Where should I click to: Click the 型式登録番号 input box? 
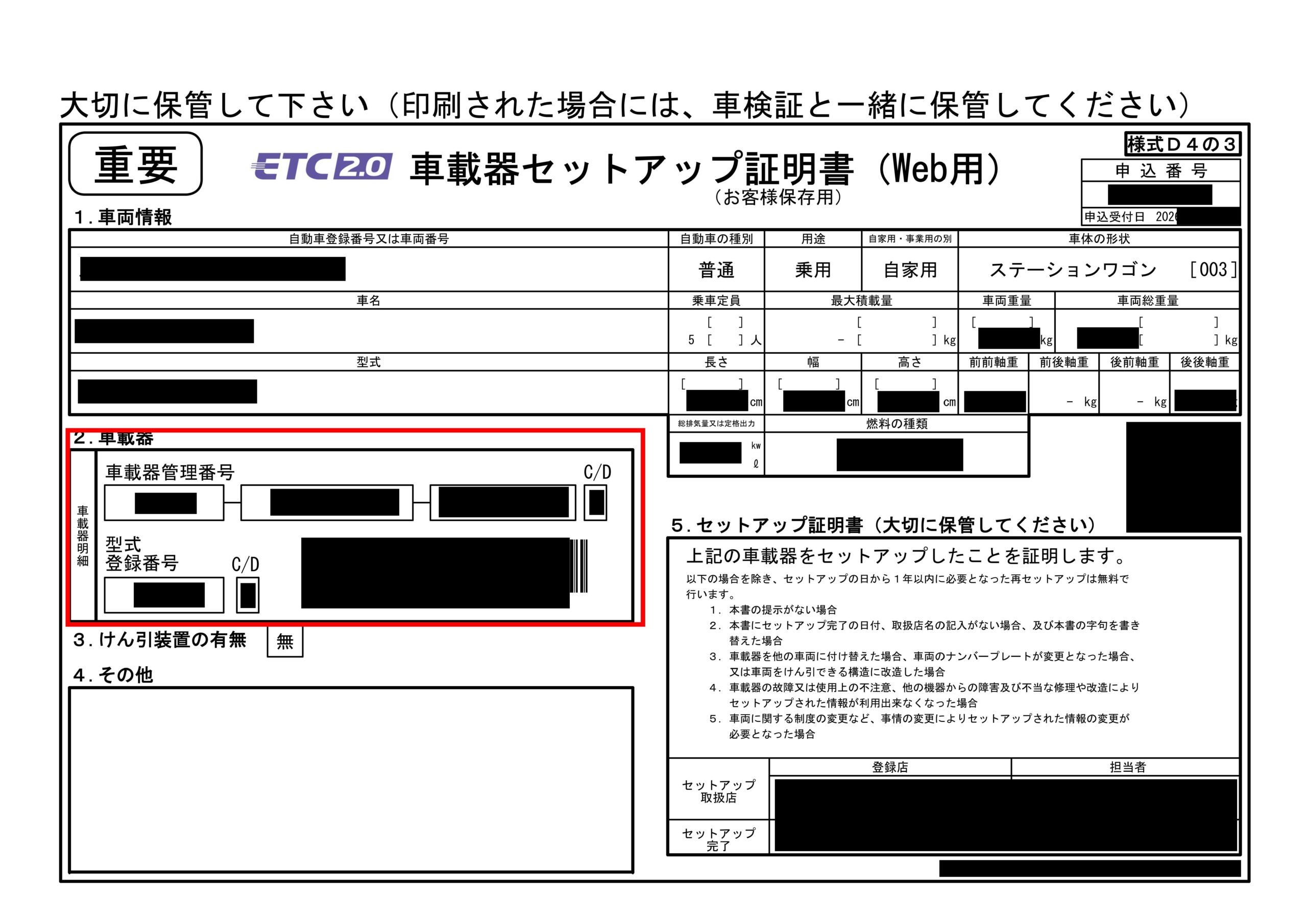164,595
